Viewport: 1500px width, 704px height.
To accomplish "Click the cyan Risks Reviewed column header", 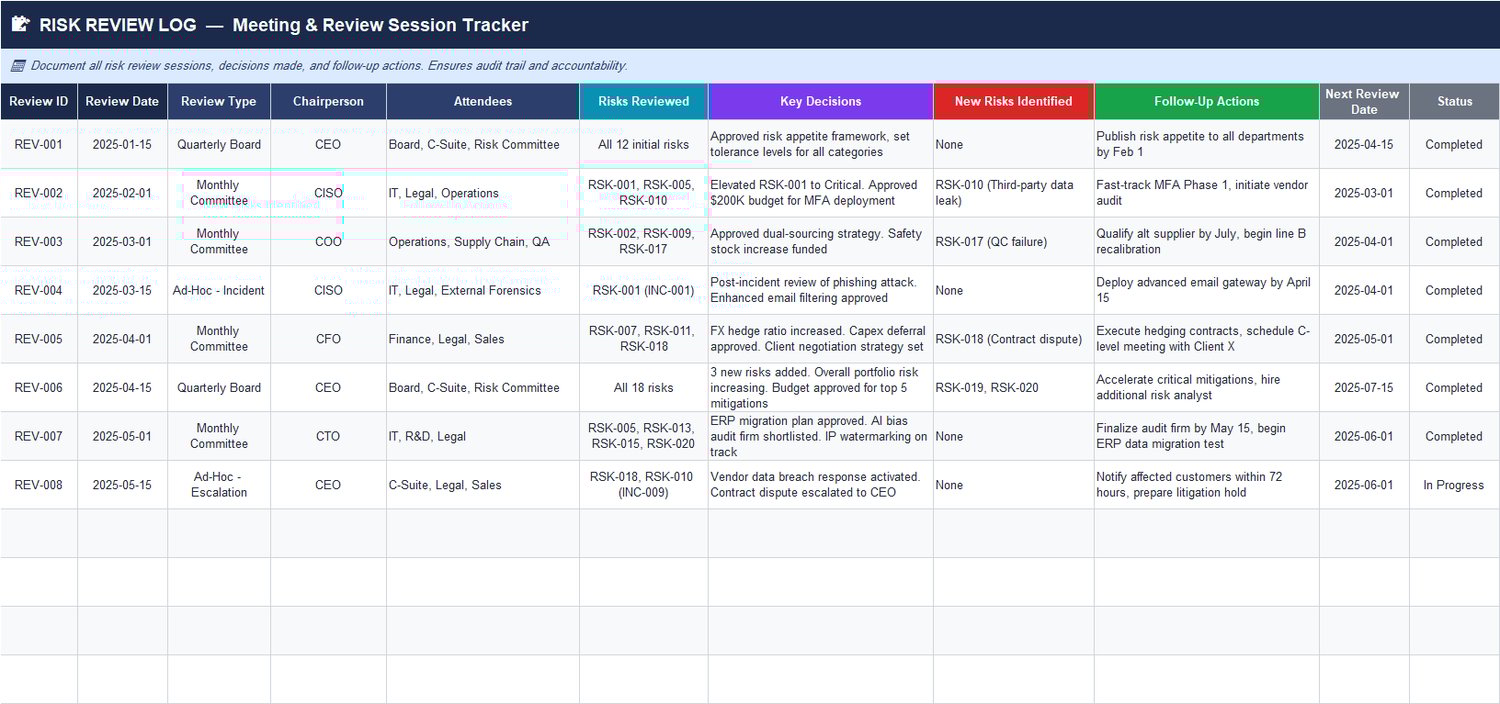I will 643,101.
